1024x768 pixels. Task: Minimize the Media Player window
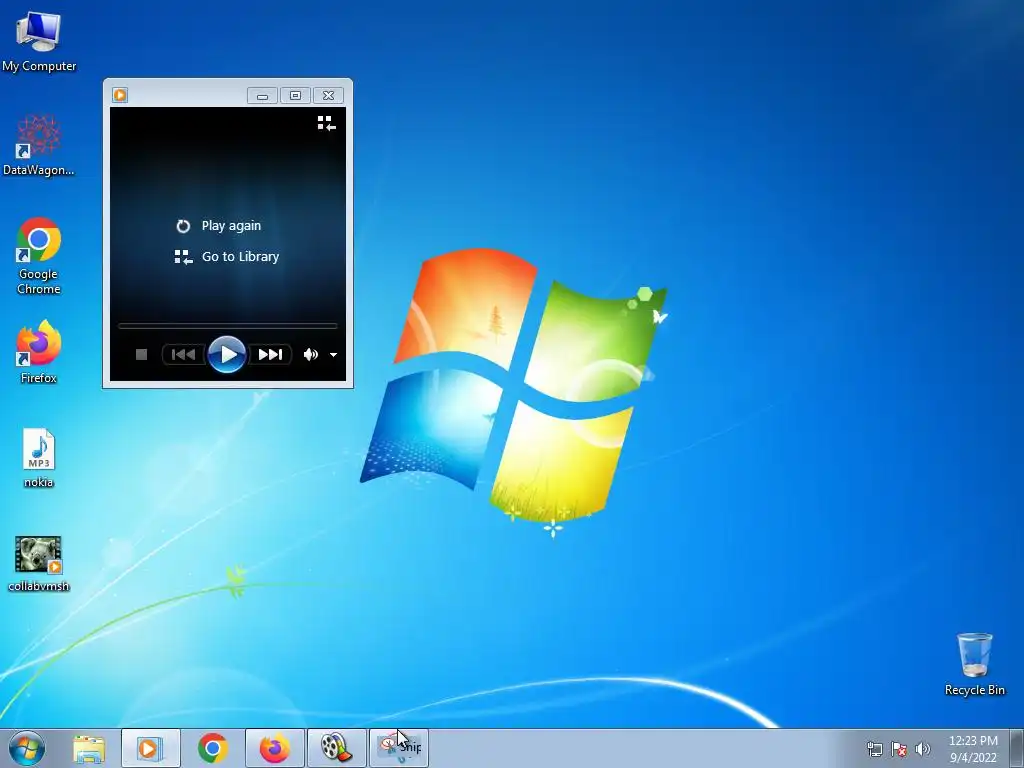(x=262, y=96)
